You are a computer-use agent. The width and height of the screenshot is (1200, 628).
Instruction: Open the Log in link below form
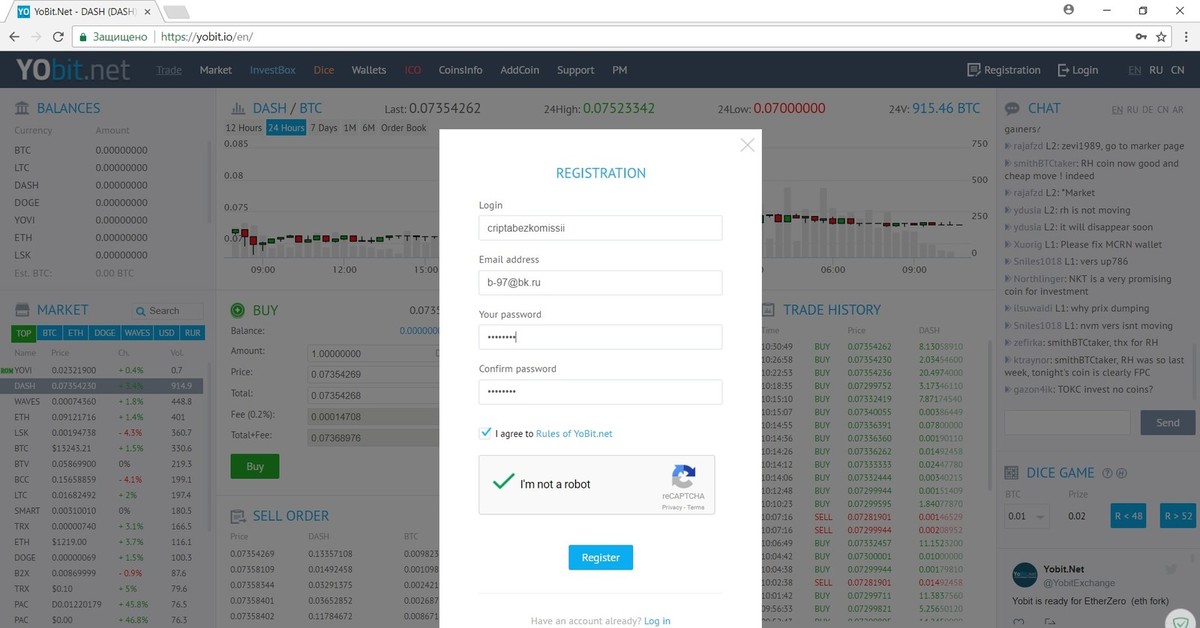657,621
